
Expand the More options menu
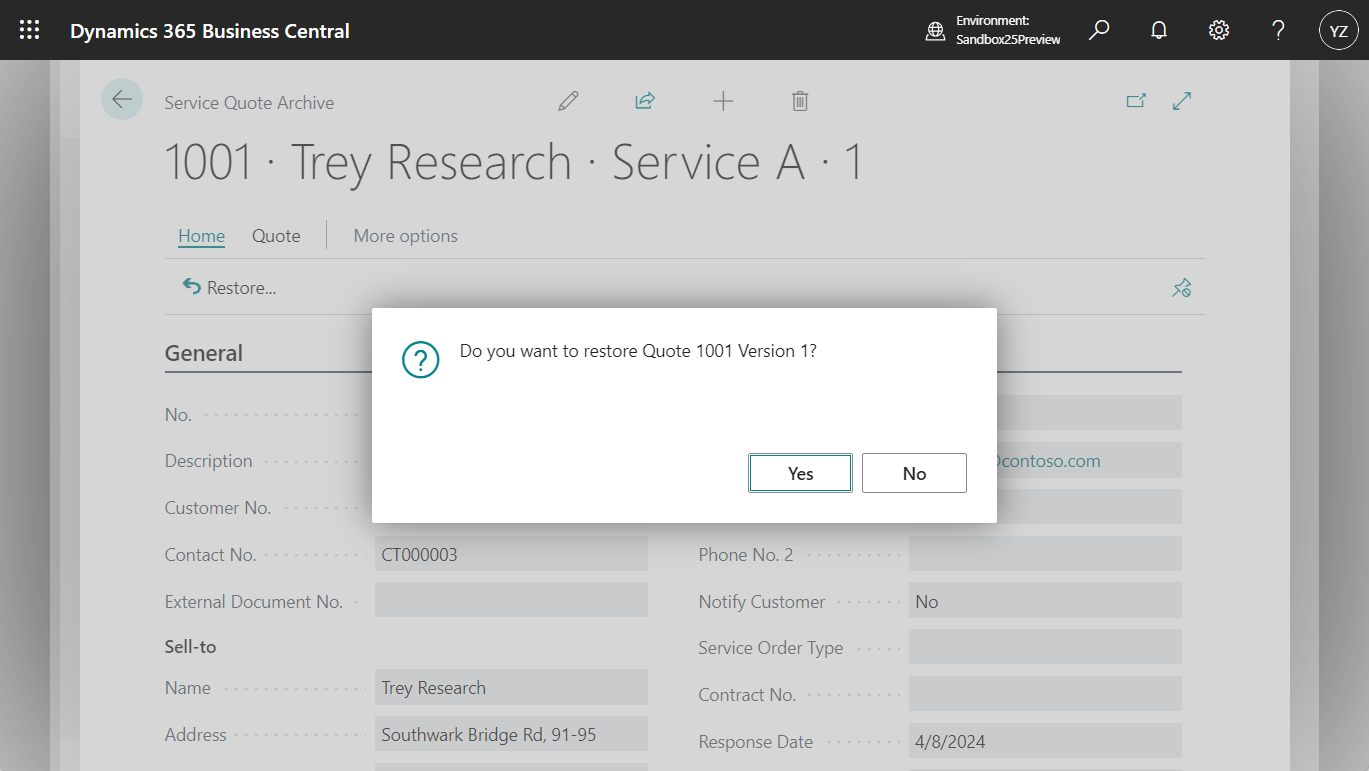coord(405,235)
